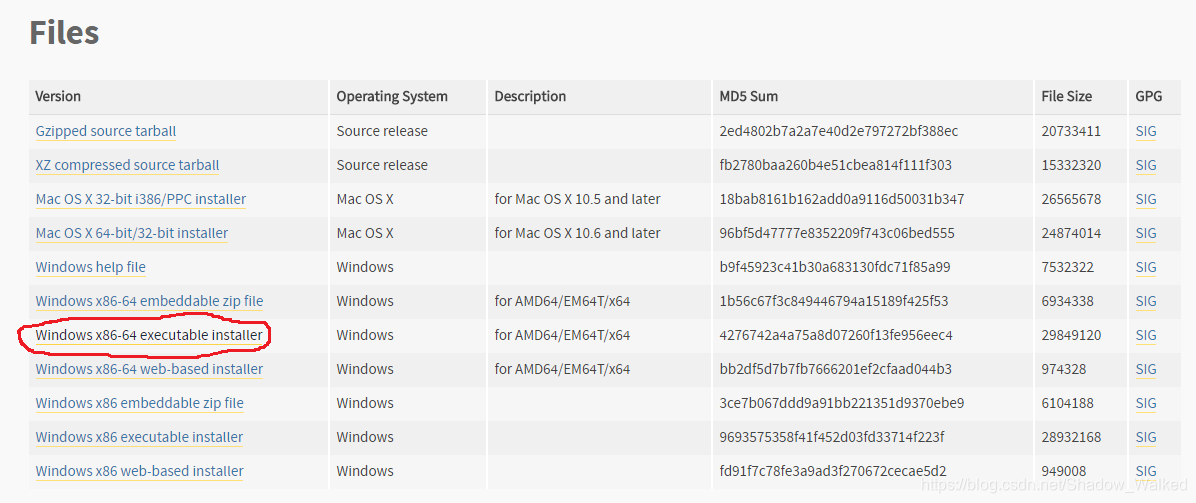Select MD5 sum 18bab8161b162add0a9116d50031b347
The image size is (1196, 503).
tap(841, 199)
